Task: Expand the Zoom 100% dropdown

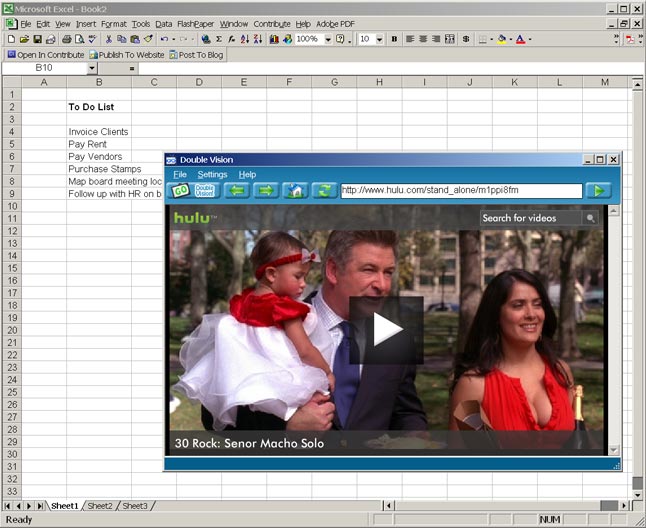Action: click(328, 39)
